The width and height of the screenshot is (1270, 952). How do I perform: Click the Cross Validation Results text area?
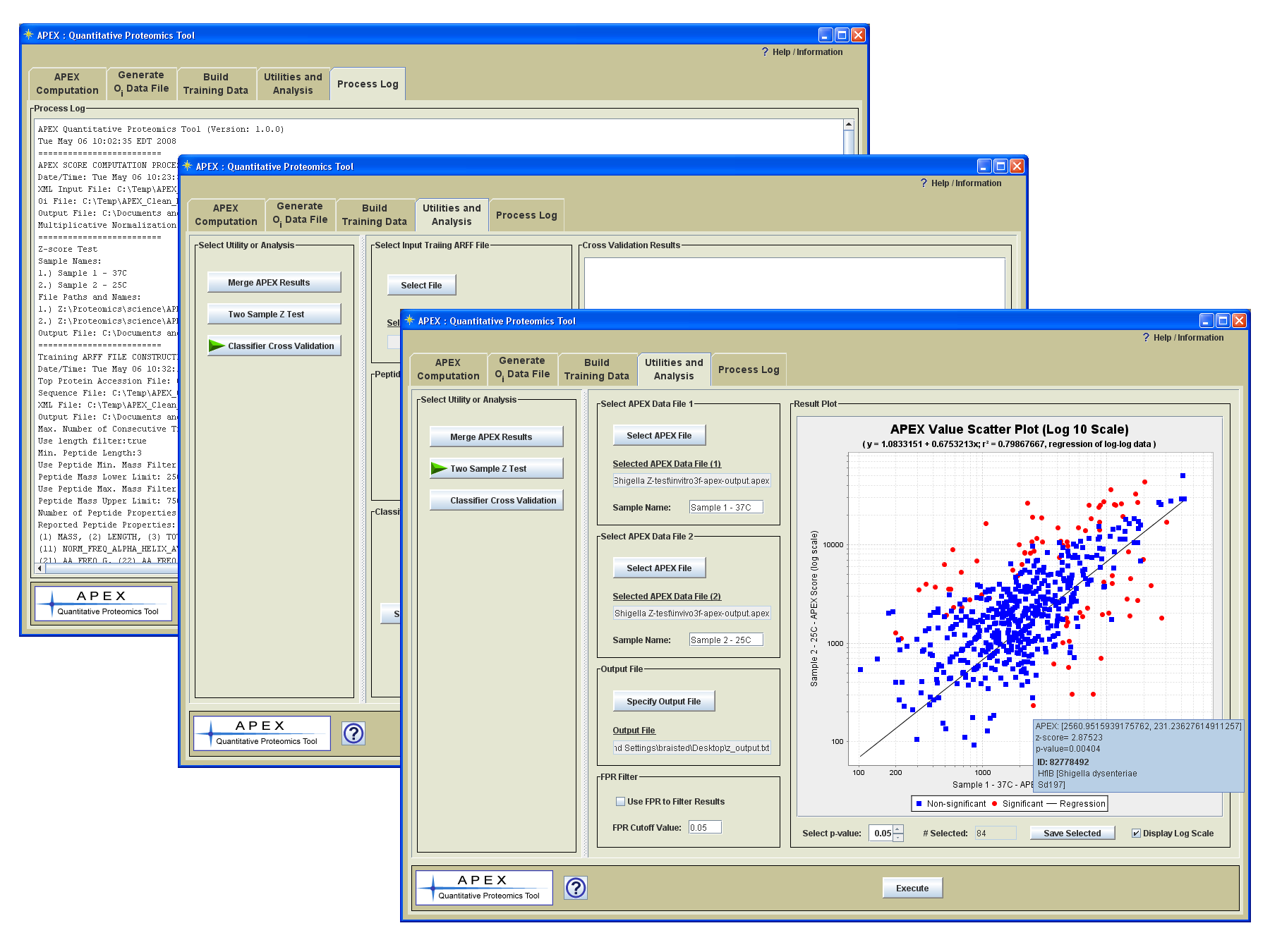coord(794,283)
